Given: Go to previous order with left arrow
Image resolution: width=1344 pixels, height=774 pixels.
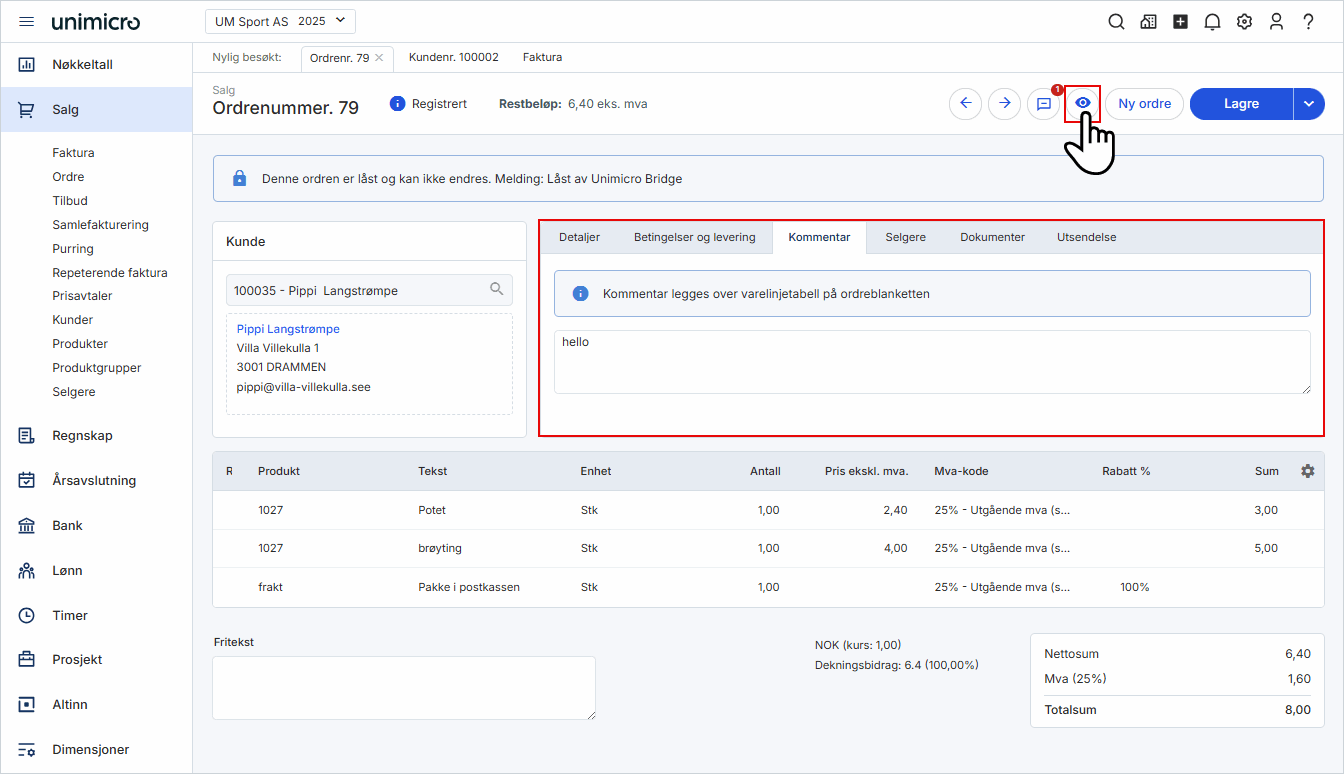Looking at the screenshot, I should [965, 104].
